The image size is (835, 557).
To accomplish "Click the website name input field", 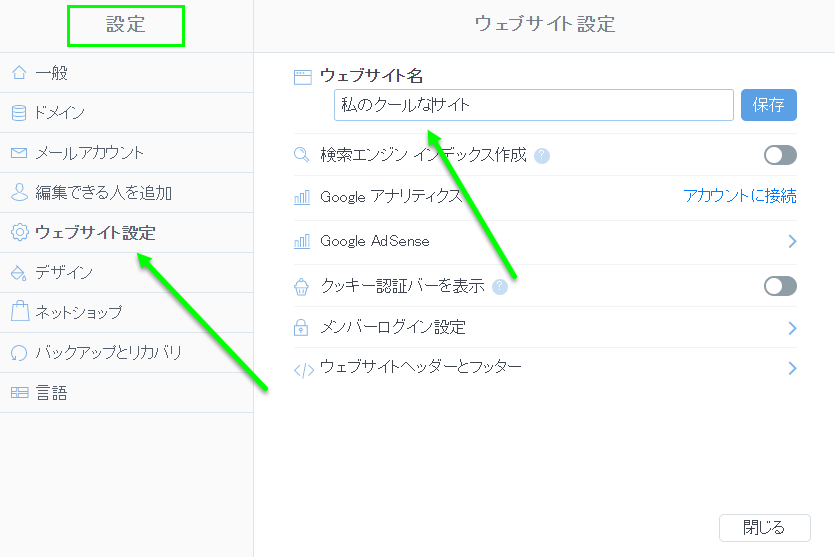I will click(534, 105).
